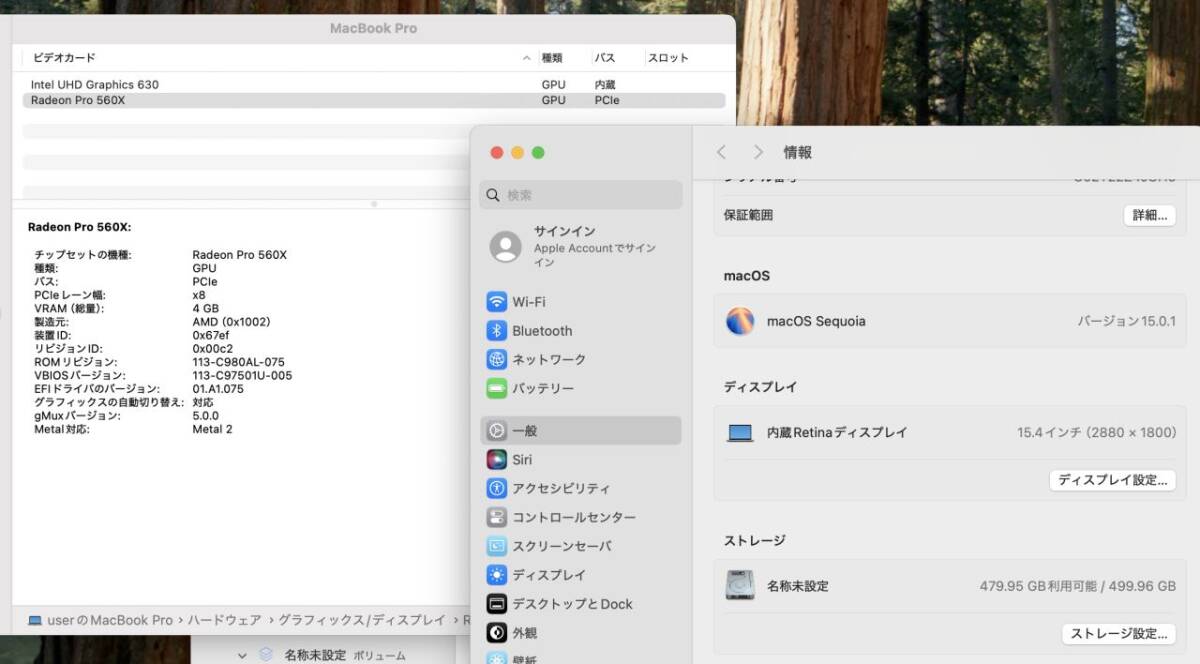Click the Wi-Fi icon in sidebar
Screen dimensions: 1200x664
497,302
